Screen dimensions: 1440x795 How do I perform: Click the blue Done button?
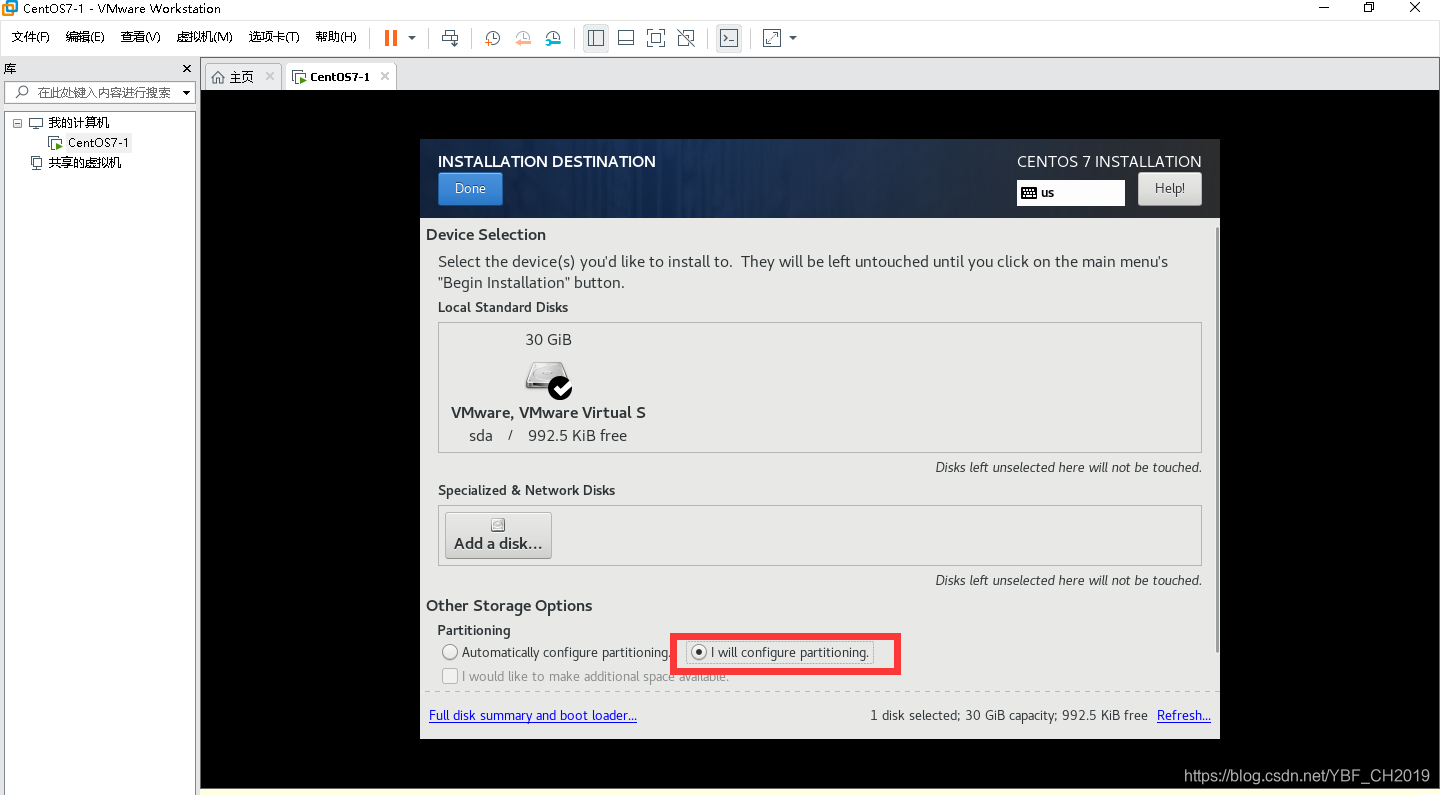click(470, 189)
